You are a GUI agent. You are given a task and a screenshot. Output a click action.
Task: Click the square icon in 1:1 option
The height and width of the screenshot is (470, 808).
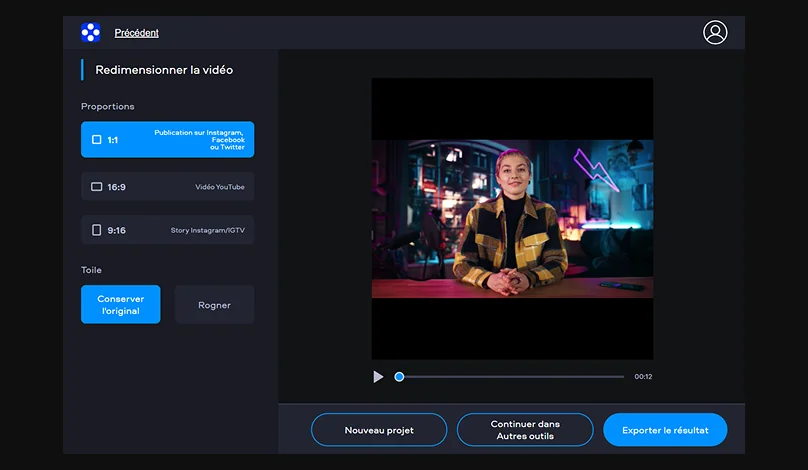coord(97,140)
